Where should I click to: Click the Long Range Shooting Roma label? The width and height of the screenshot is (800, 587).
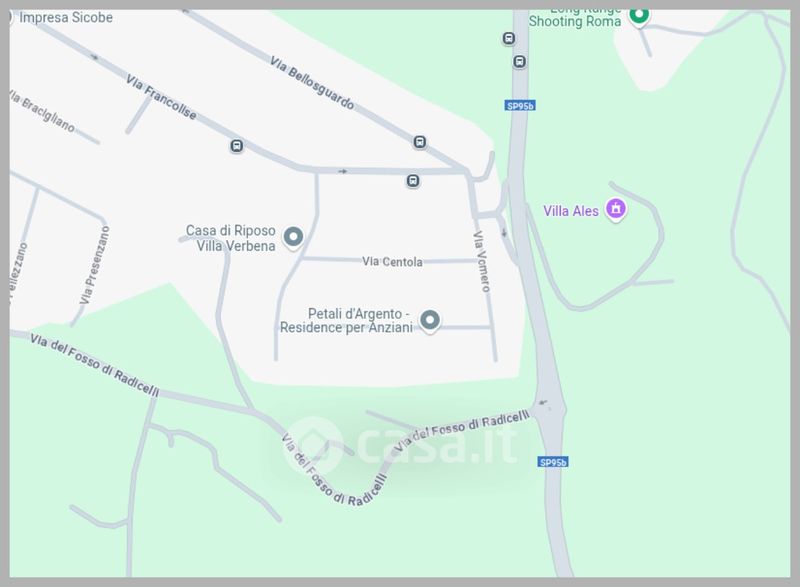tap(575, 18)
